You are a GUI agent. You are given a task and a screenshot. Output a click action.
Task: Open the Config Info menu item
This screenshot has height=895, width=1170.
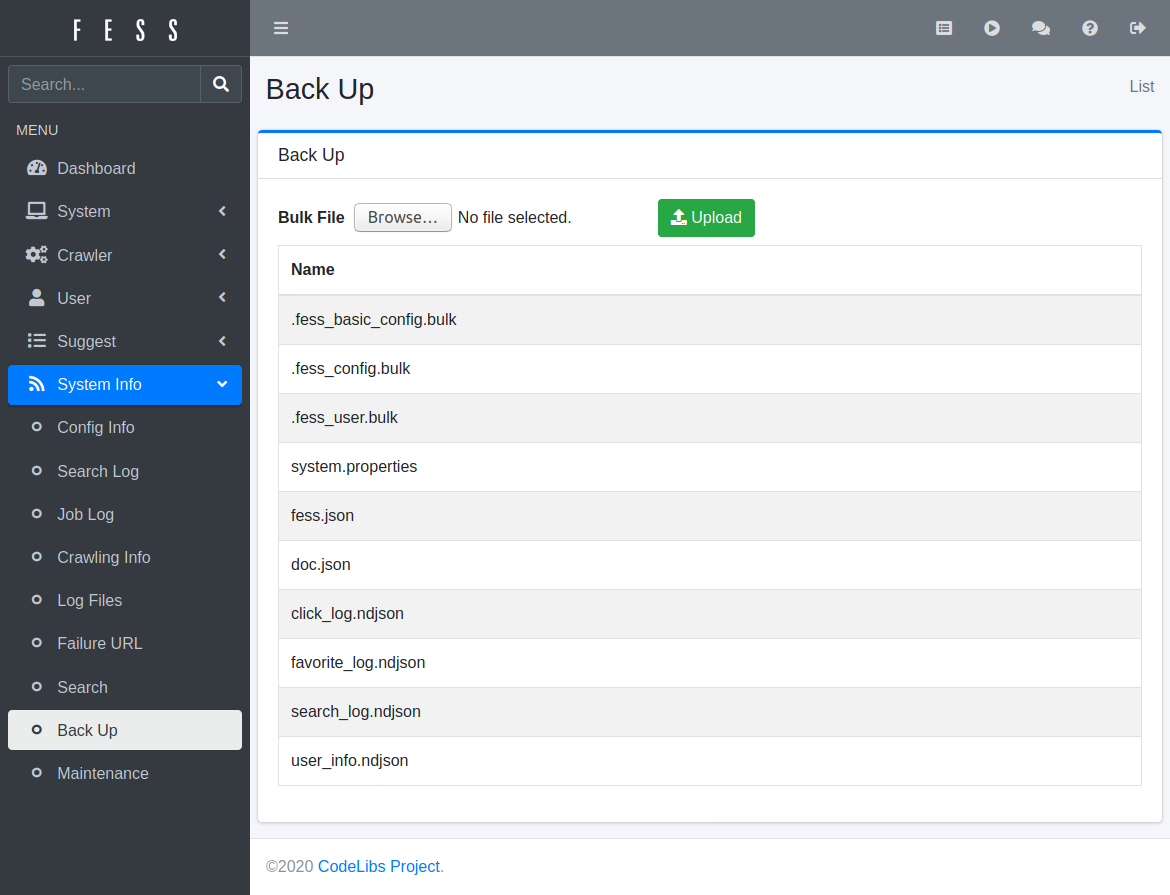click(96, 427)
